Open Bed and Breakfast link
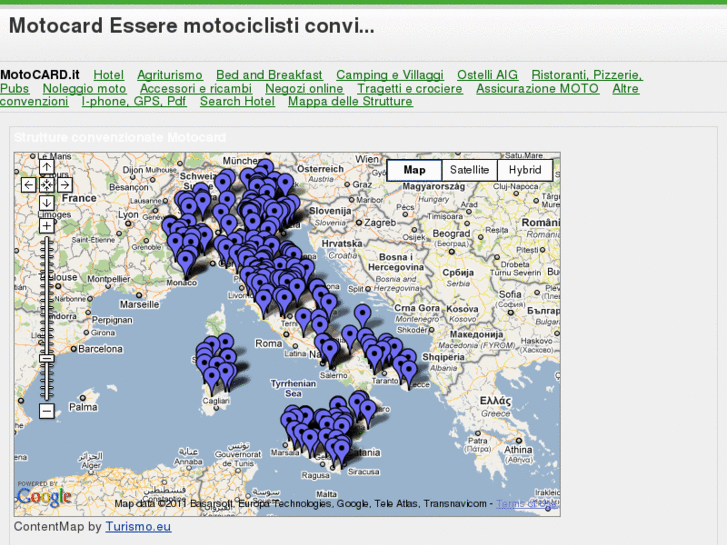The height and width of the screenshot is (545, 727). coord(269,75)
